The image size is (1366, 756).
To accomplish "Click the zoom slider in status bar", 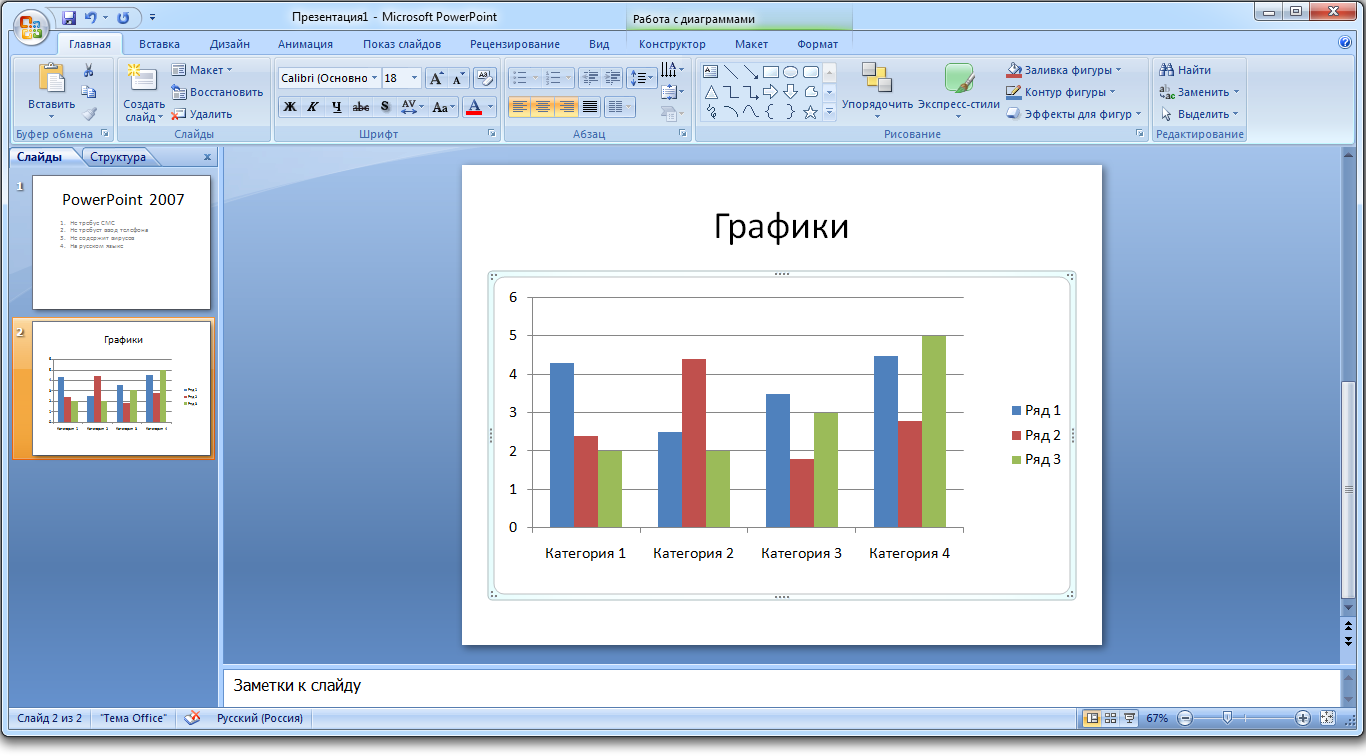I will pyautogui.click(x=1227, y=718).
